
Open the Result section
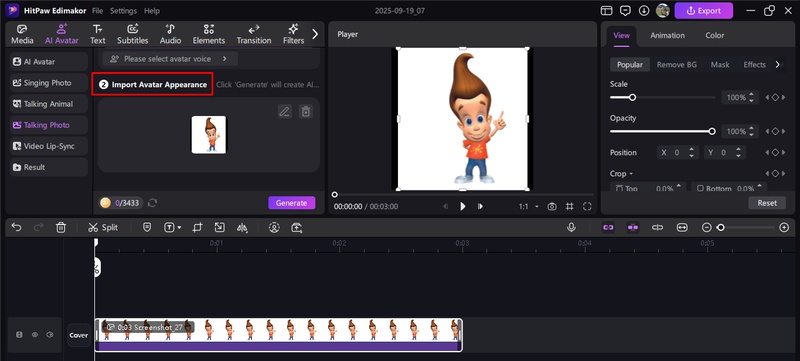[49, 167]
